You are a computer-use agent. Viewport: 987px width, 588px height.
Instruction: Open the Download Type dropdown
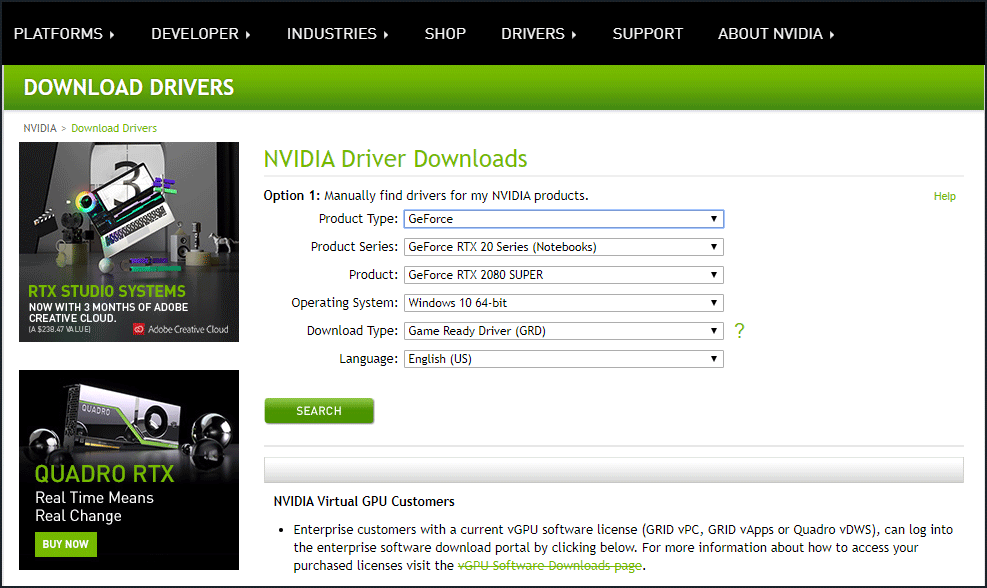click(x=563, y=331)
